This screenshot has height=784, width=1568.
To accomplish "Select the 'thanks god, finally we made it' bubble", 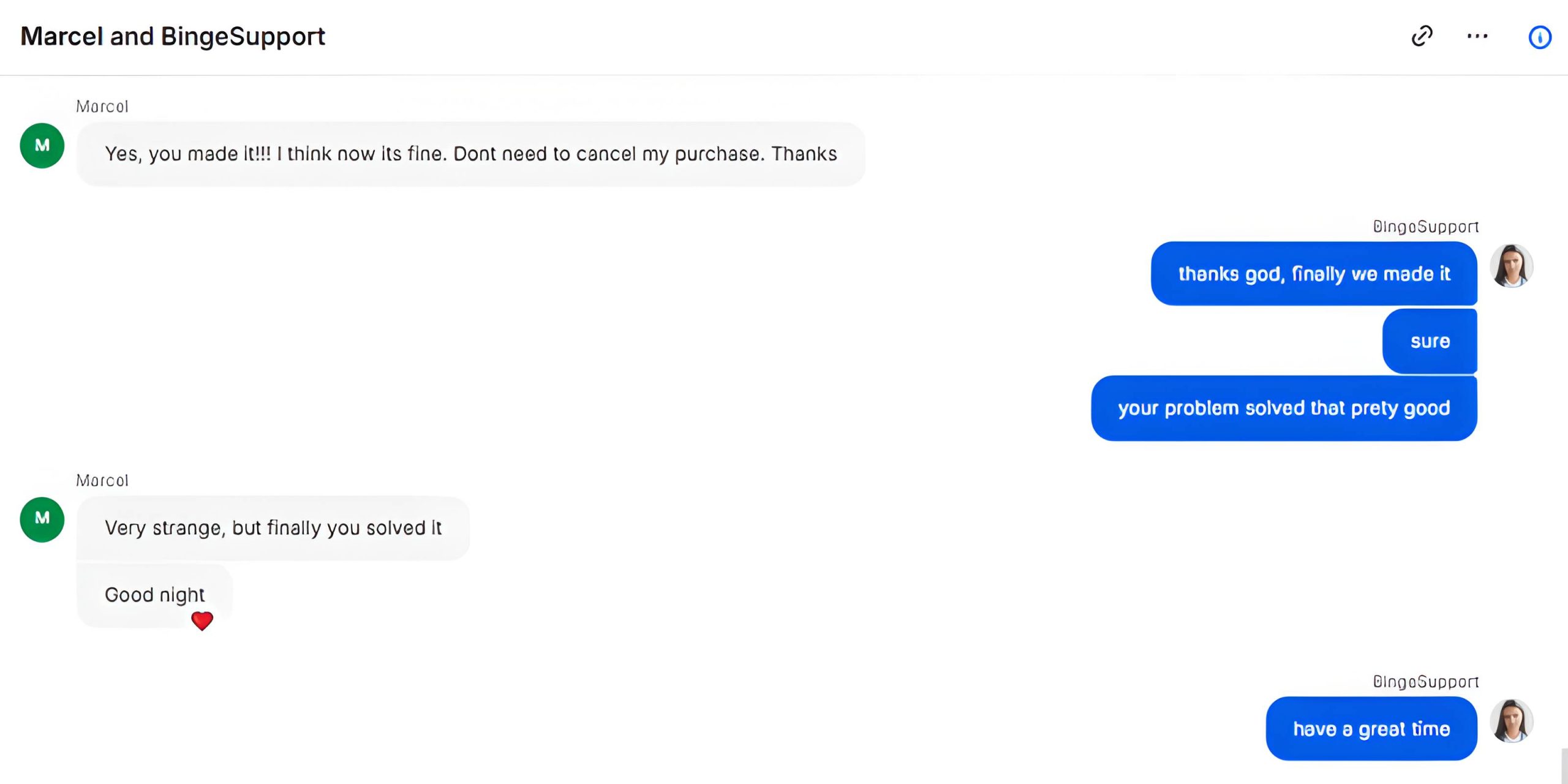I will pos(1314,274).
